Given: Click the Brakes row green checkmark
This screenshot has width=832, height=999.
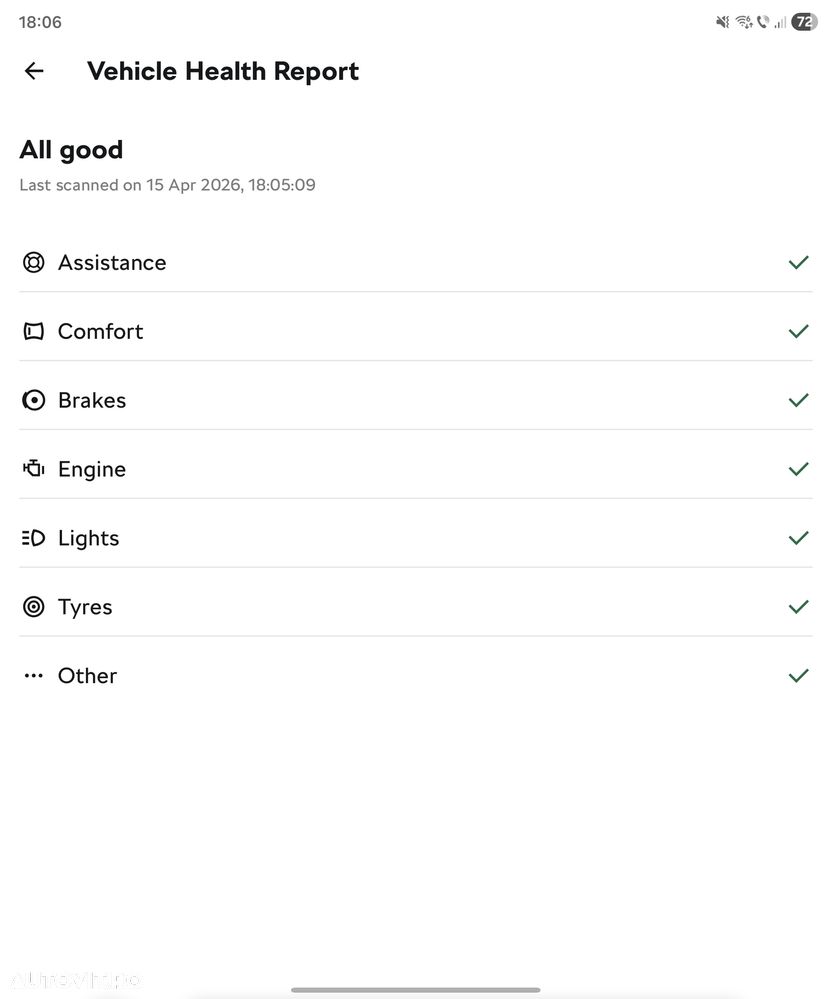Looking at the screenshot, I should coord(798,401).
